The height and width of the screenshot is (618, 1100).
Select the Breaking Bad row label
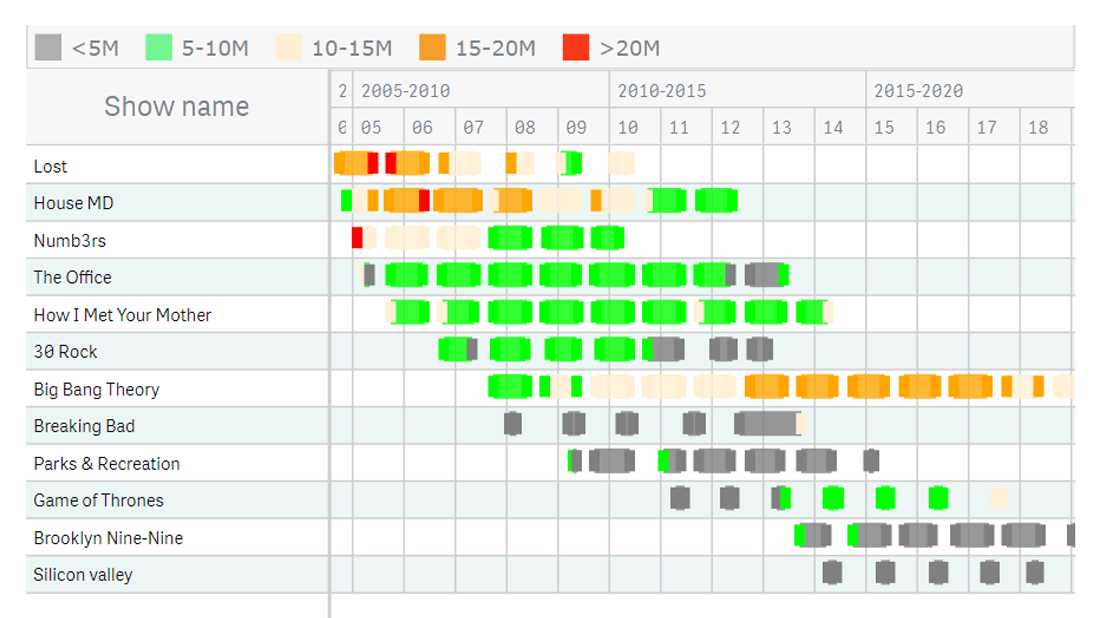[x=84, y=426]
